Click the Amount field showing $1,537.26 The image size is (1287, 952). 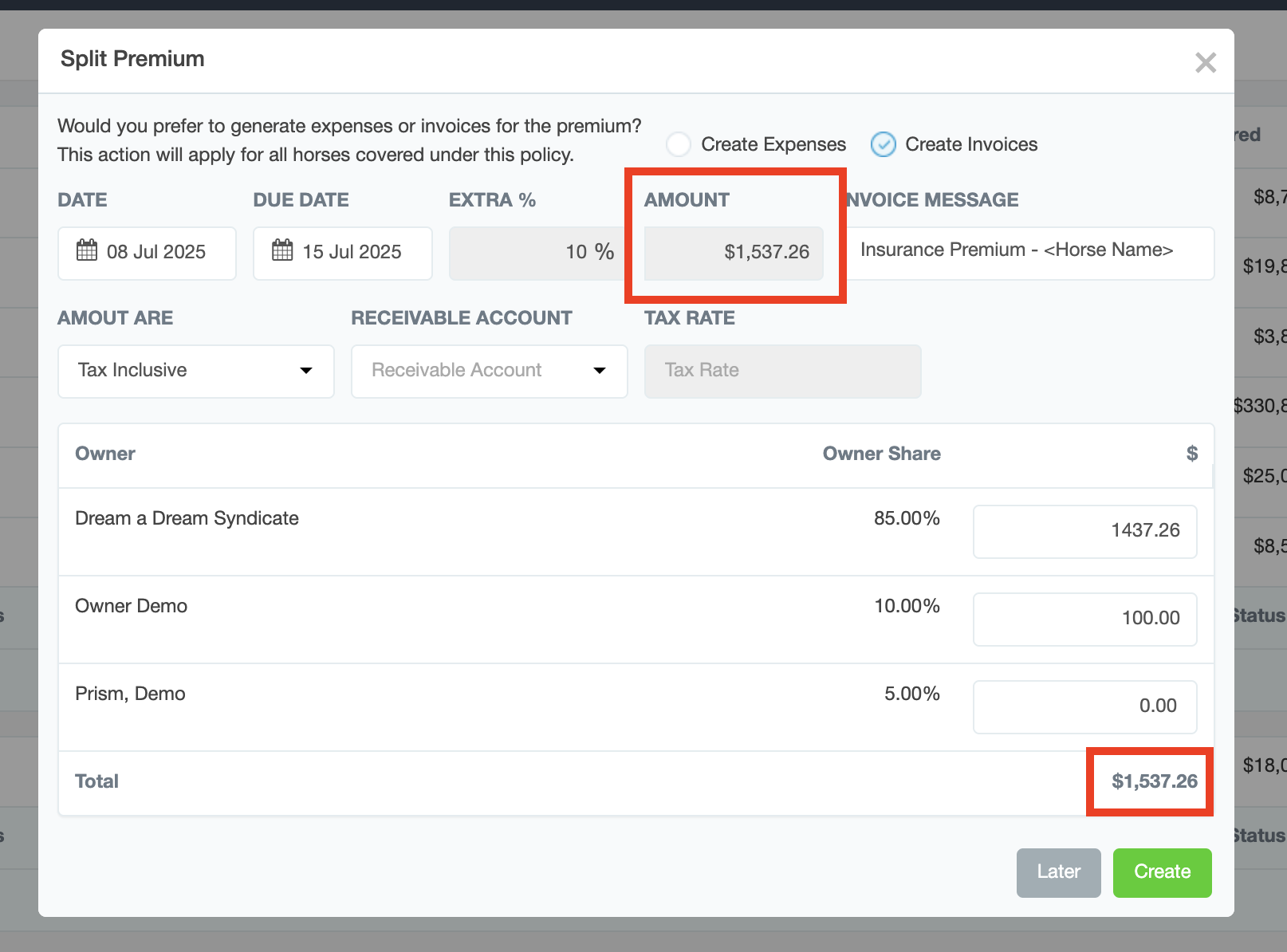tap(734, 253)
